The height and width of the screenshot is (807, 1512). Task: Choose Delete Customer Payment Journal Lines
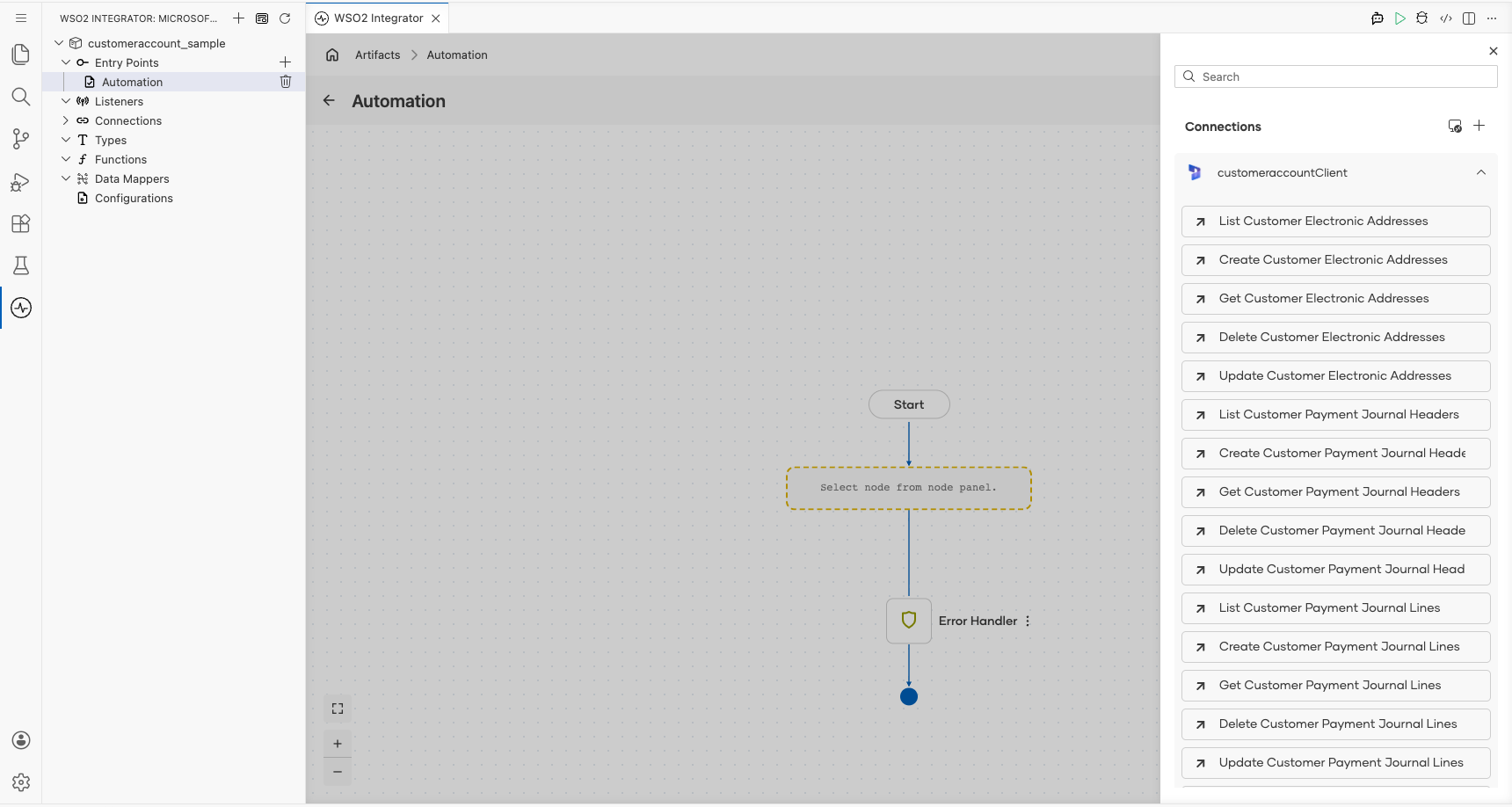pos(1336,724)
